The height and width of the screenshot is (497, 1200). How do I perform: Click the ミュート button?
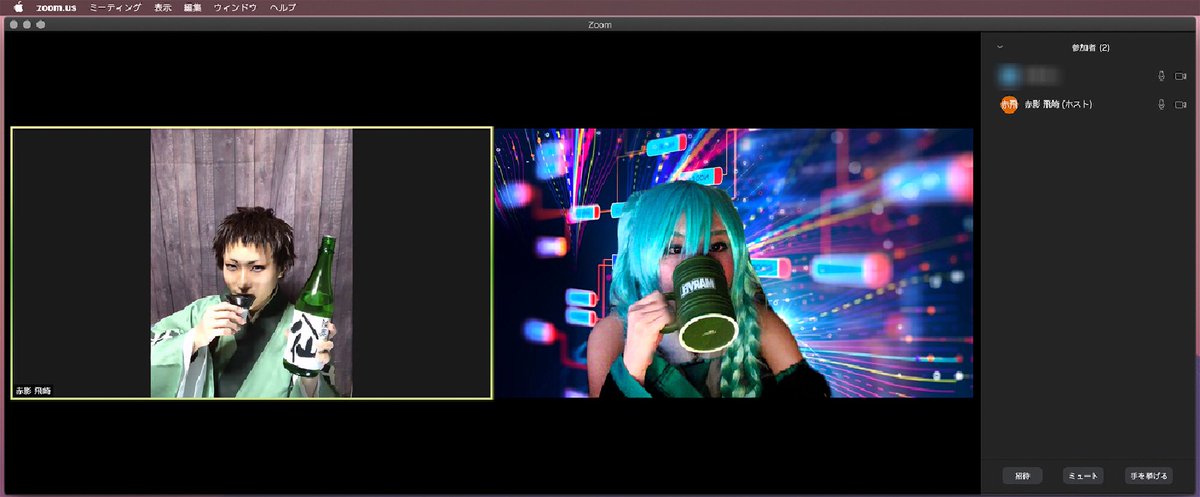pos(1081,476)
